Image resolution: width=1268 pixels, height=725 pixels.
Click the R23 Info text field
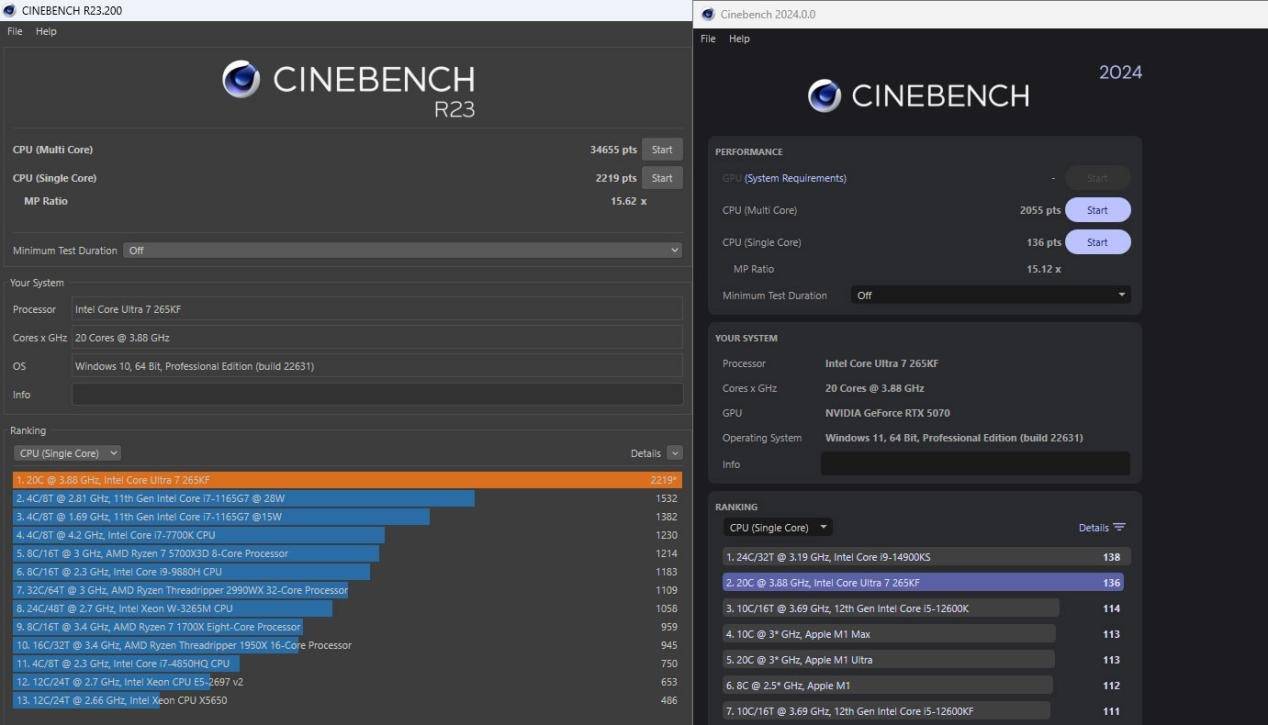point(377,394)
